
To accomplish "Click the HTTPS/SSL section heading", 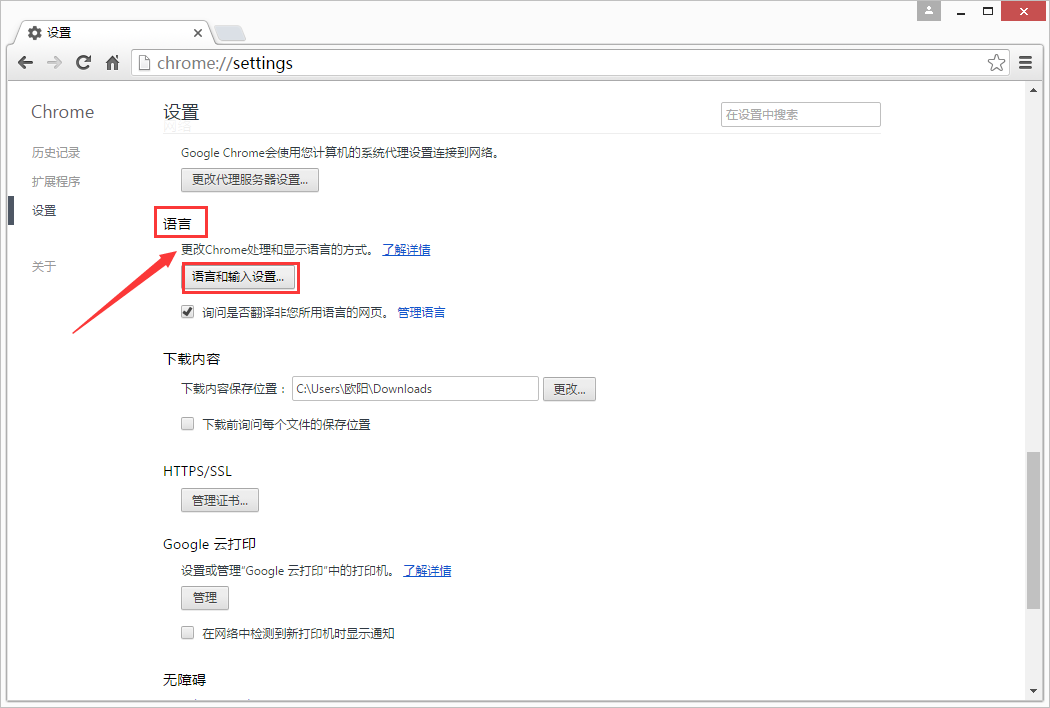I will click(198, 472).
